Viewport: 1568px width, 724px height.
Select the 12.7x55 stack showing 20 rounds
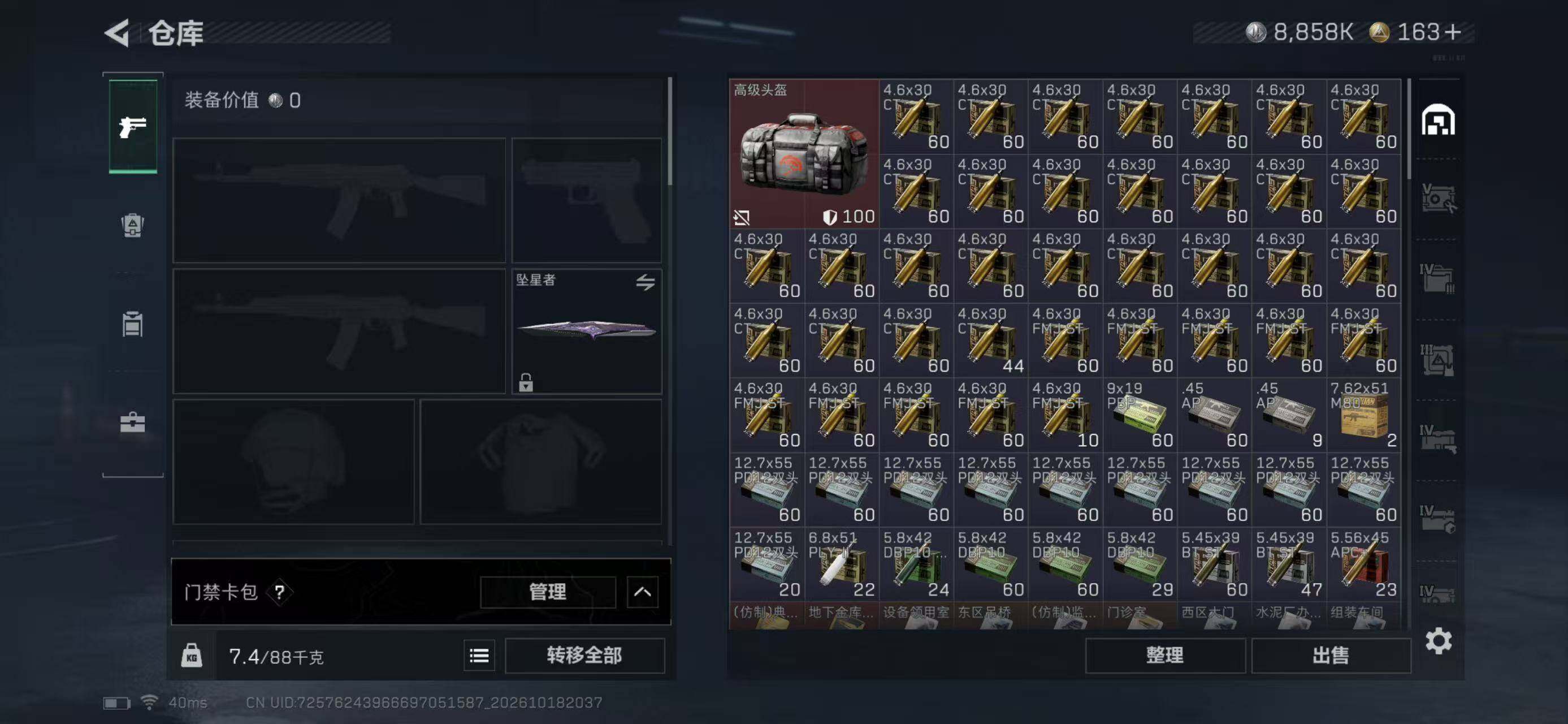click(767, 564)
